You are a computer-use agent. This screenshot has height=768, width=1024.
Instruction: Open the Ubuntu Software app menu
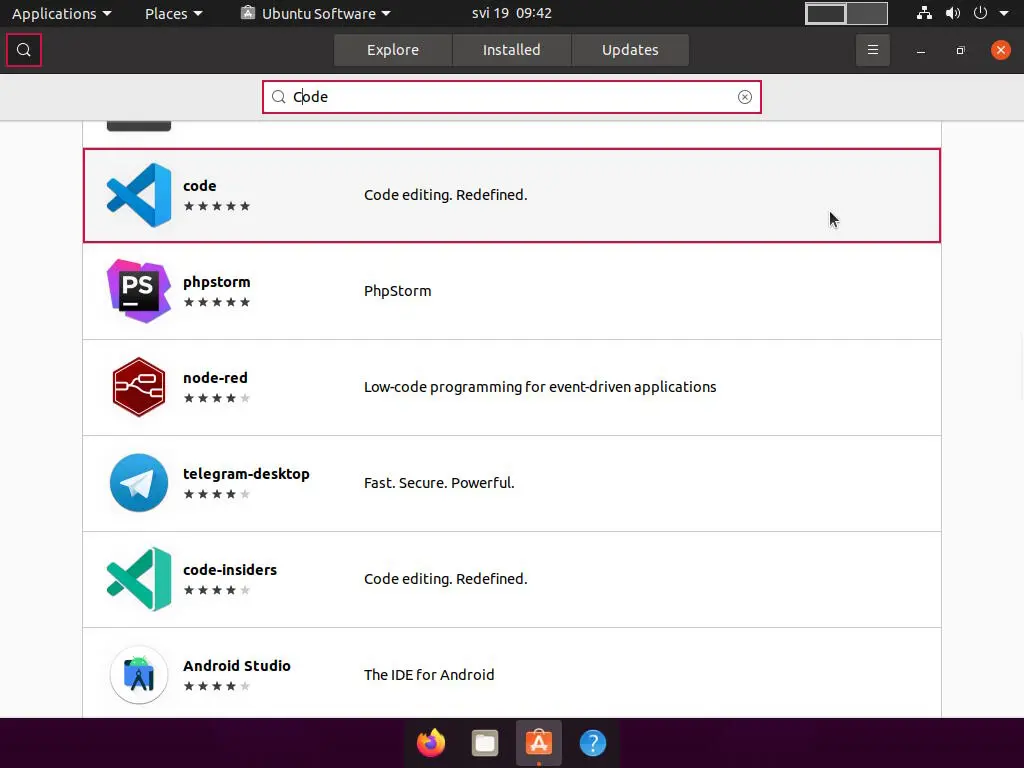(x=316, y=14)
